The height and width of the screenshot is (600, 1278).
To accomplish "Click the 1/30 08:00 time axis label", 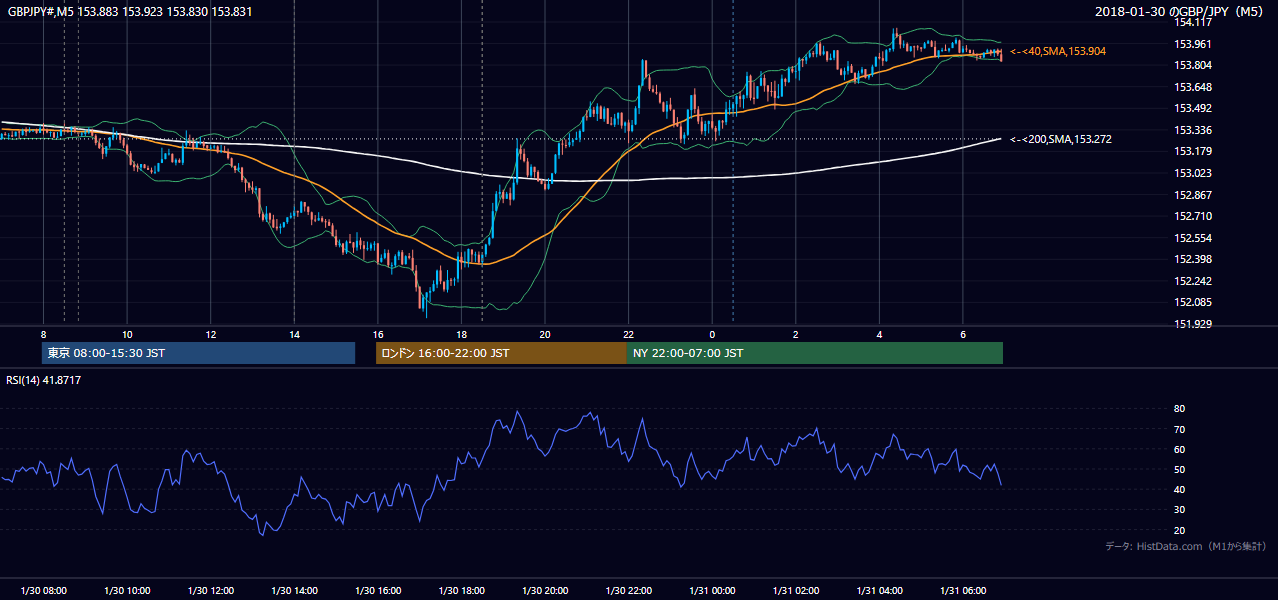I will click(43, 591).
